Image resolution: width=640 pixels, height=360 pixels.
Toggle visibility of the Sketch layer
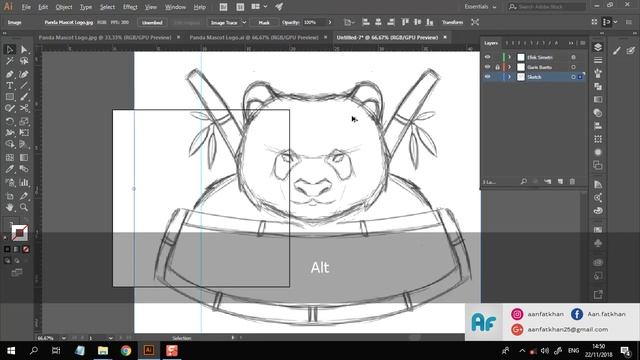(487, 77)
